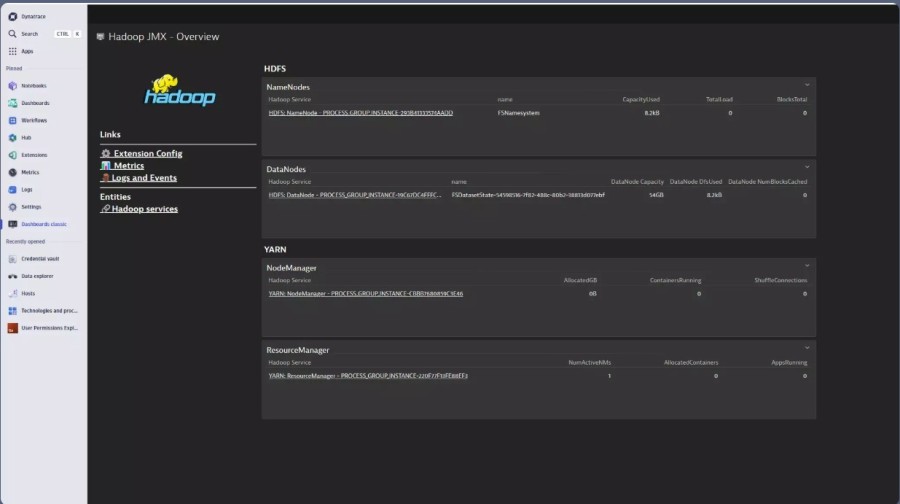
Task: Click the AllocatedContainers column header
Action: (691, 363)
